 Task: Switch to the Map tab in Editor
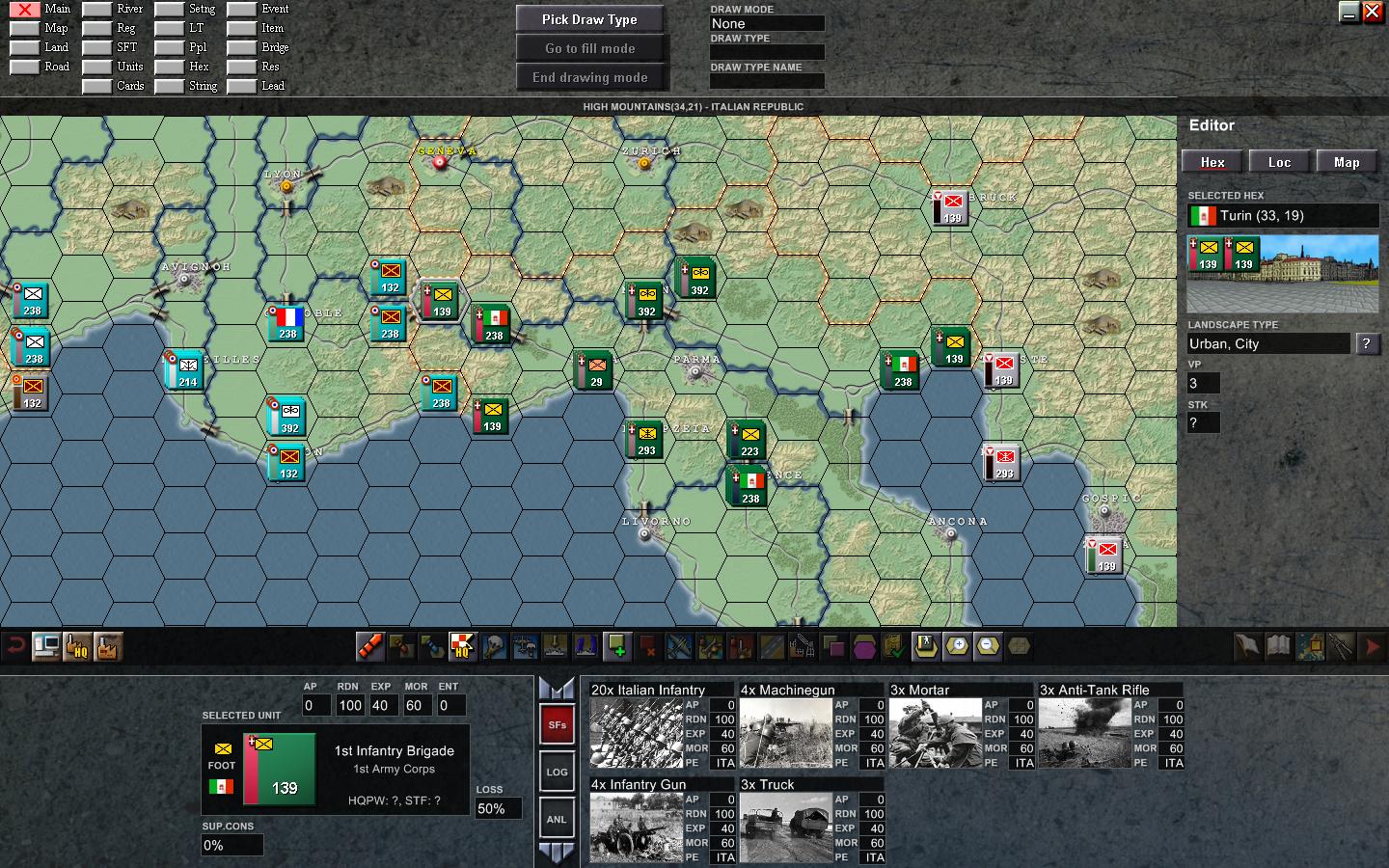pos(1347,162)
